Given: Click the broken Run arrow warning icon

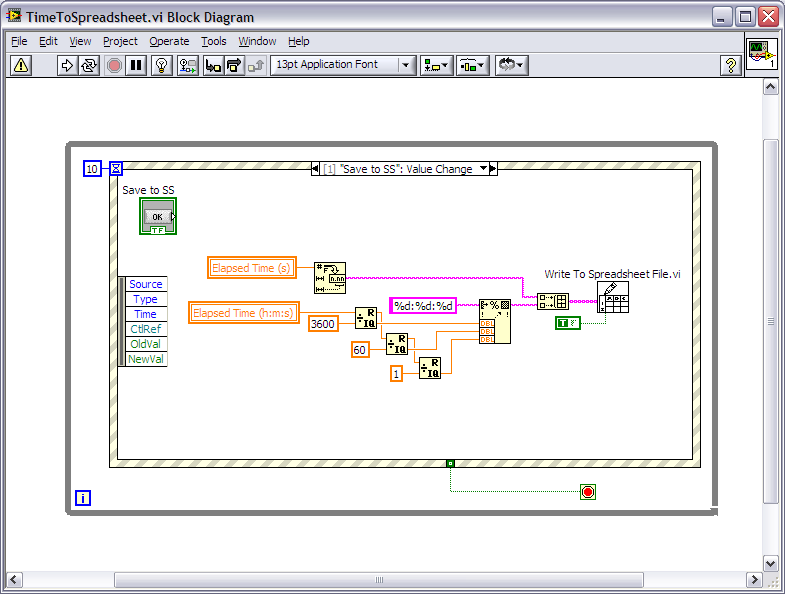Looking at the screenshot, I should [x=21, y=66].
